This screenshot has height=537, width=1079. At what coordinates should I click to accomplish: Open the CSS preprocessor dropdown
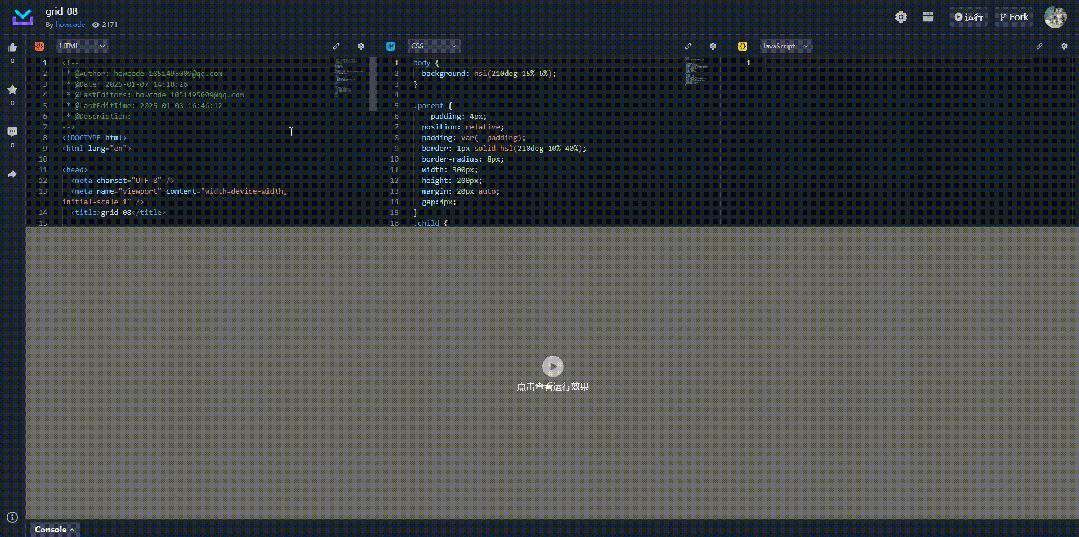434,46
